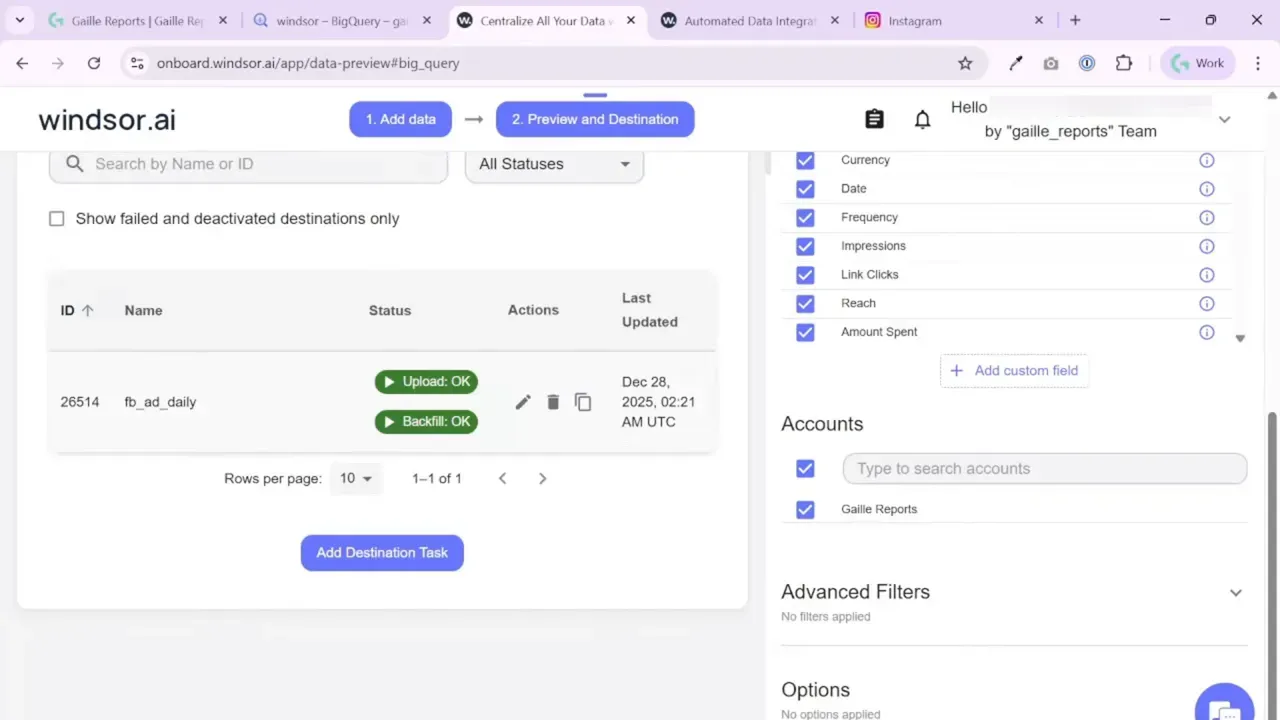This screenshot has height=720, width=1280.
Task: Open the 1Password extension icon
Action: pyautogui.click(x=1087, y=63)
